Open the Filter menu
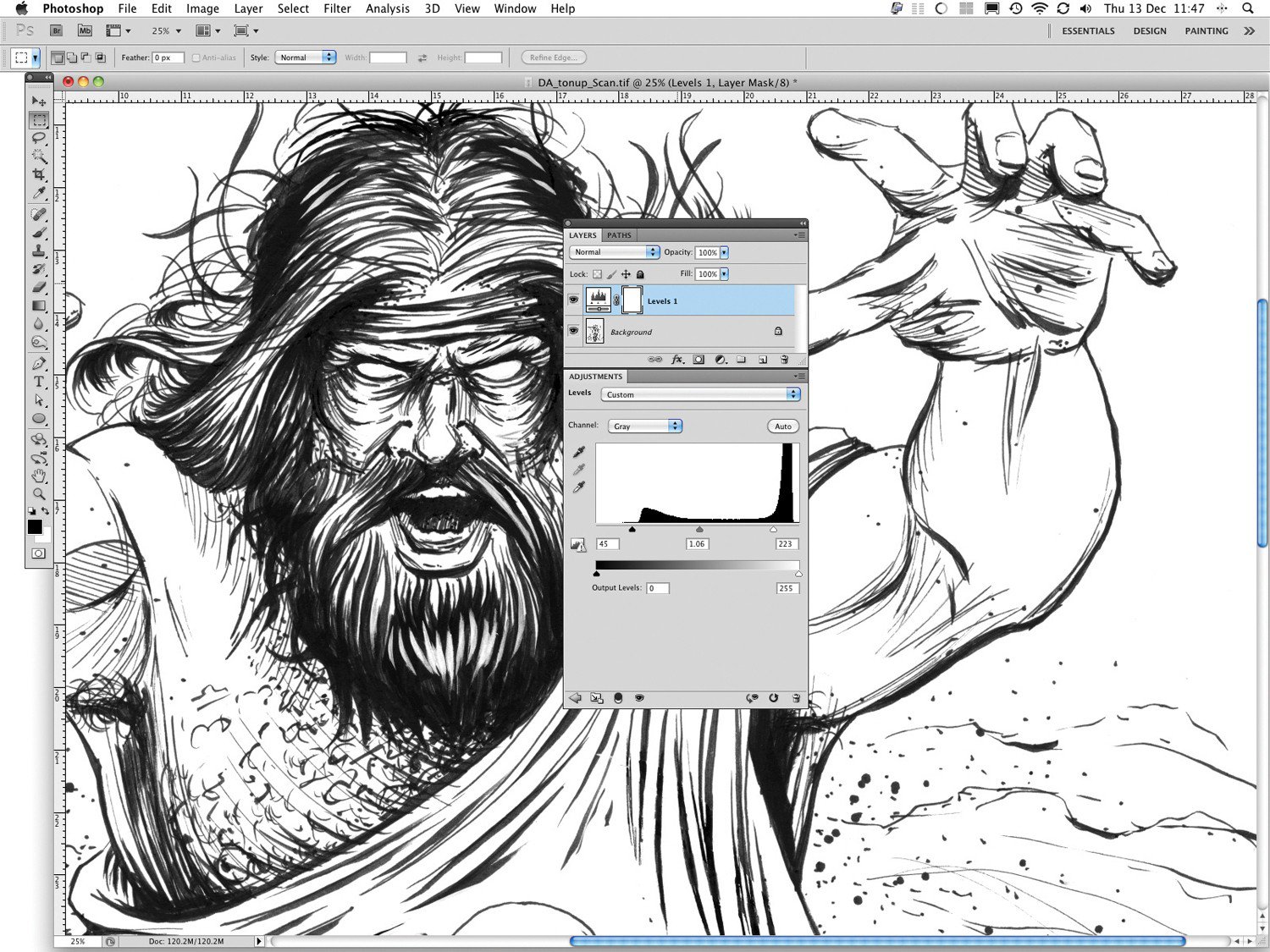 pyautogui.click(x=337, y=8)
